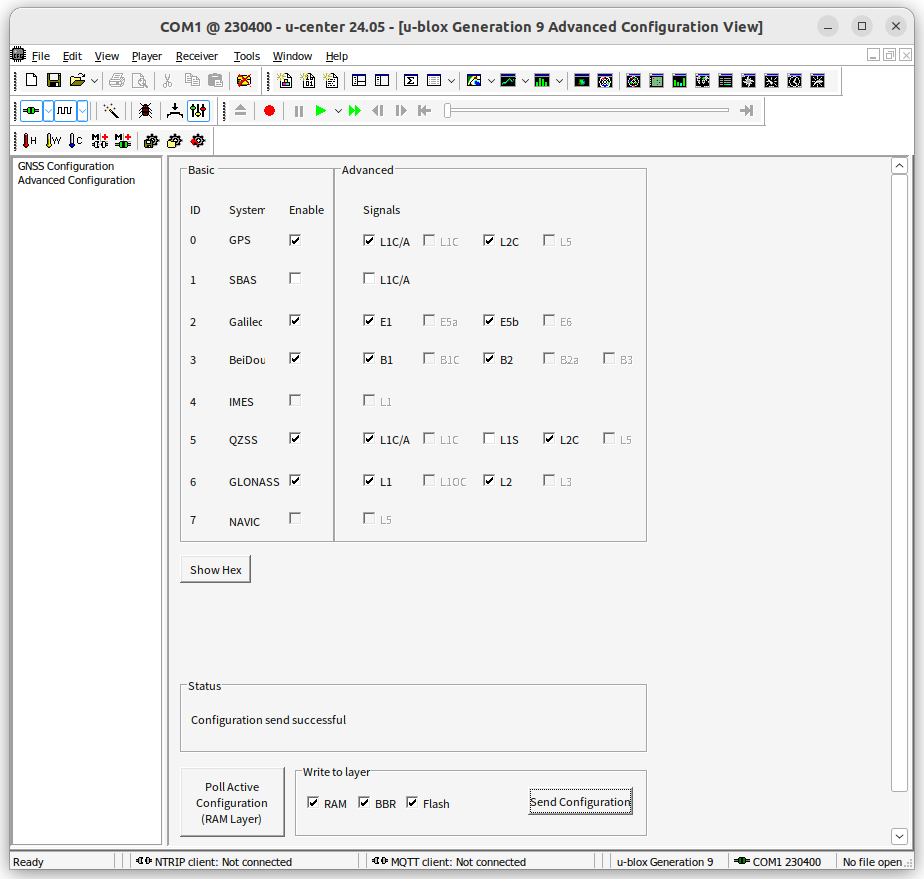Expand the play button dropdown arrow

point(338,110)
